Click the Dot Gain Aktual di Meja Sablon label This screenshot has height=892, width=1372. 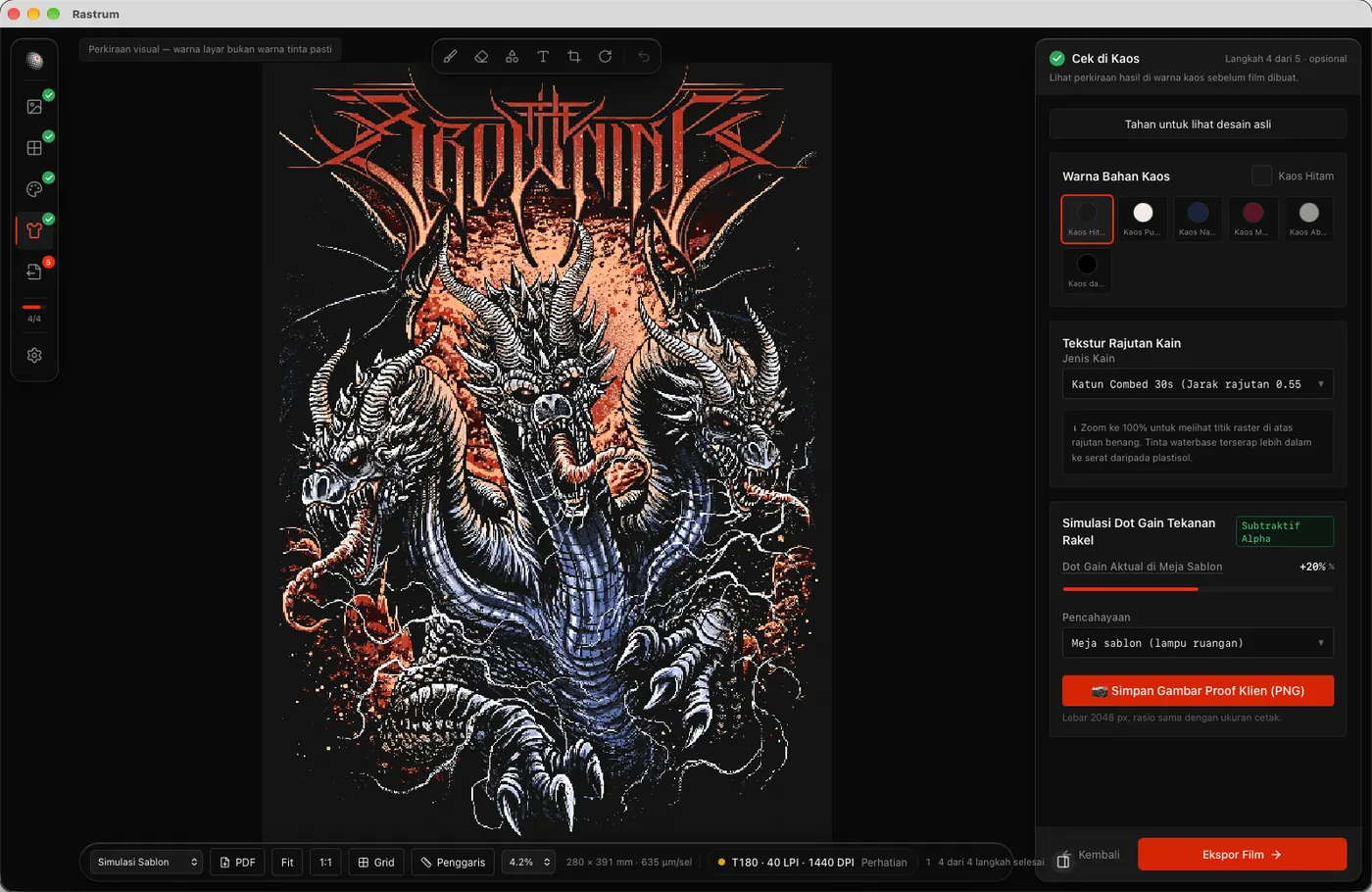1142,567
